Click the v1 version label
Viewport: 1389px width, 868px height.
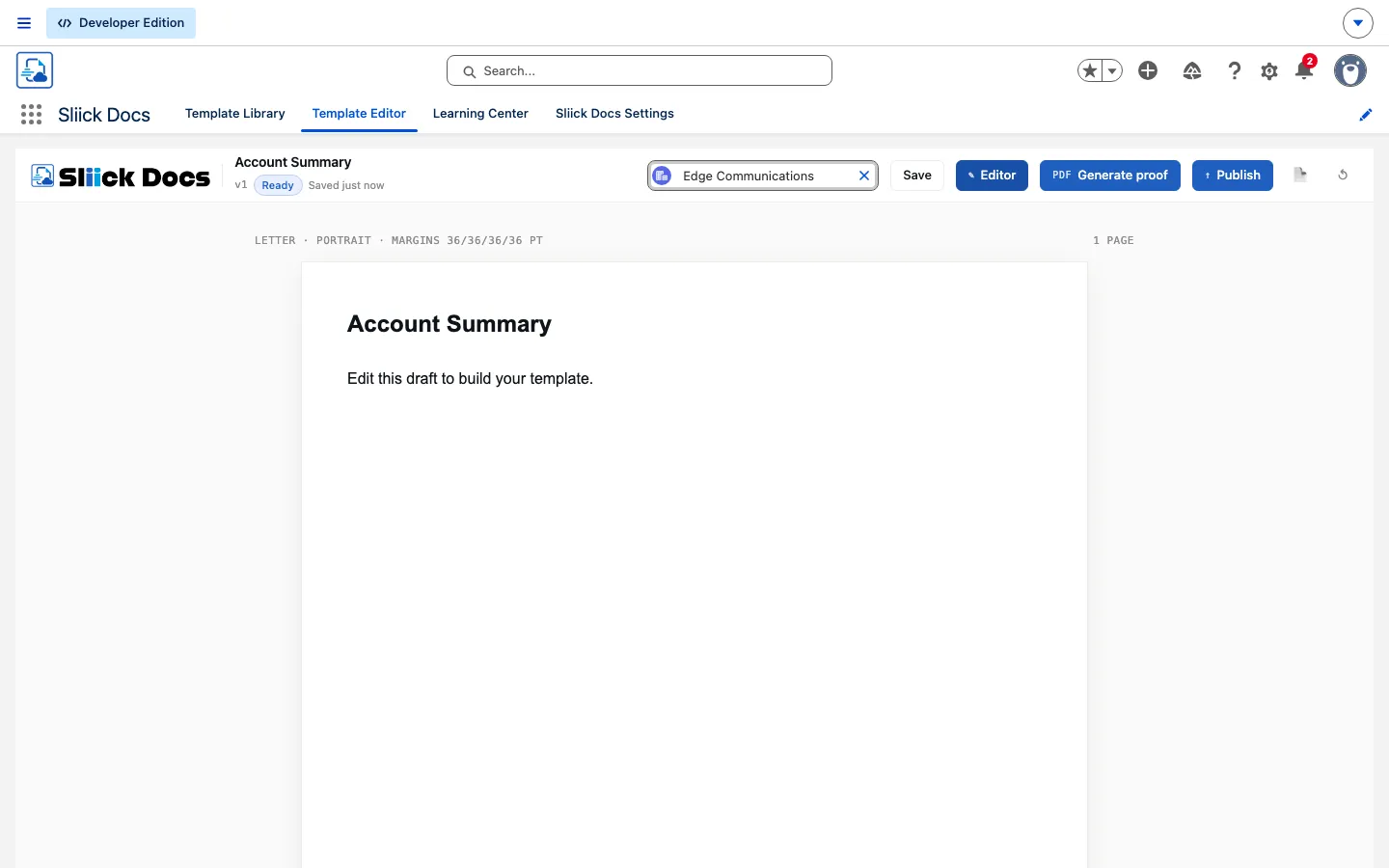point(241,185)
